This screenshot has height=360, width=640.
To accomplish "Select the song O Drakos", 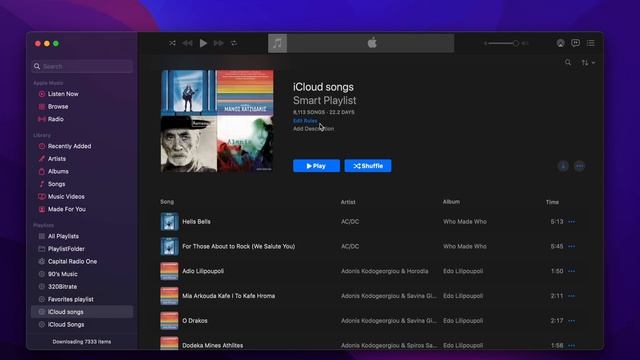I will [x=195, y=321].
